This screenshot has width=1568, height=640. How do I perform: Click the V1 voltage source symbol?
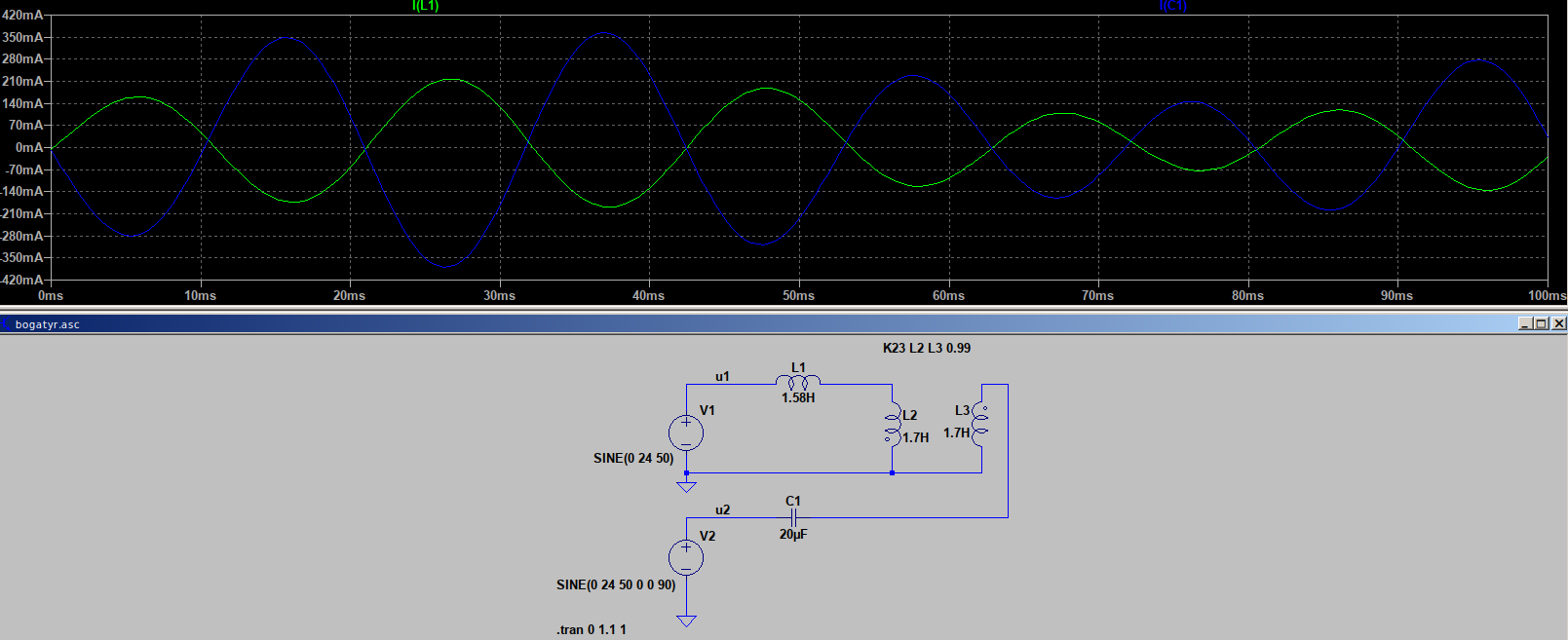(x=686, y=433)
